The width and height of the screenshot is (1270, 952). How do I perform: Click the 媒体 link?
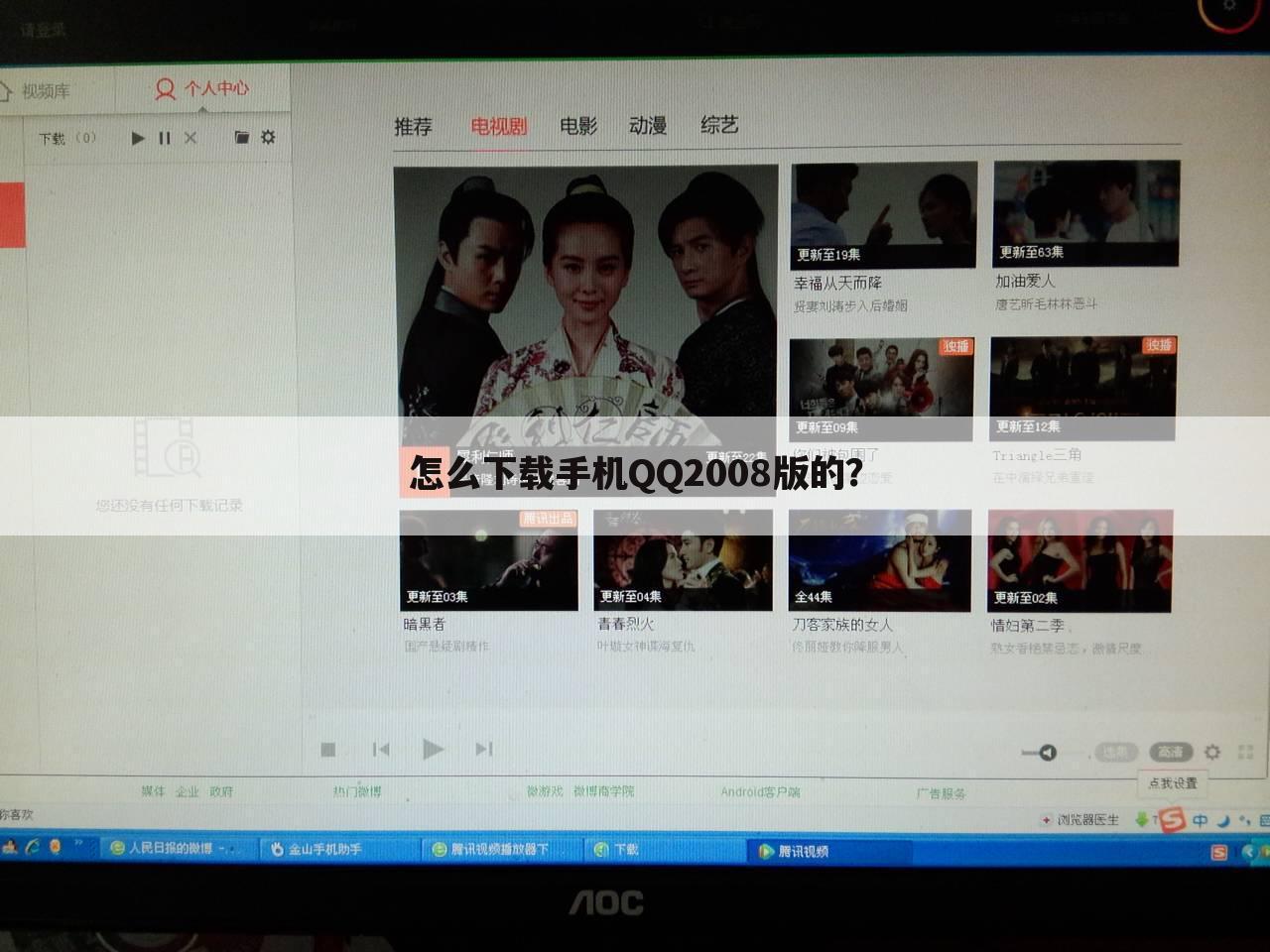tap(154, 791)
